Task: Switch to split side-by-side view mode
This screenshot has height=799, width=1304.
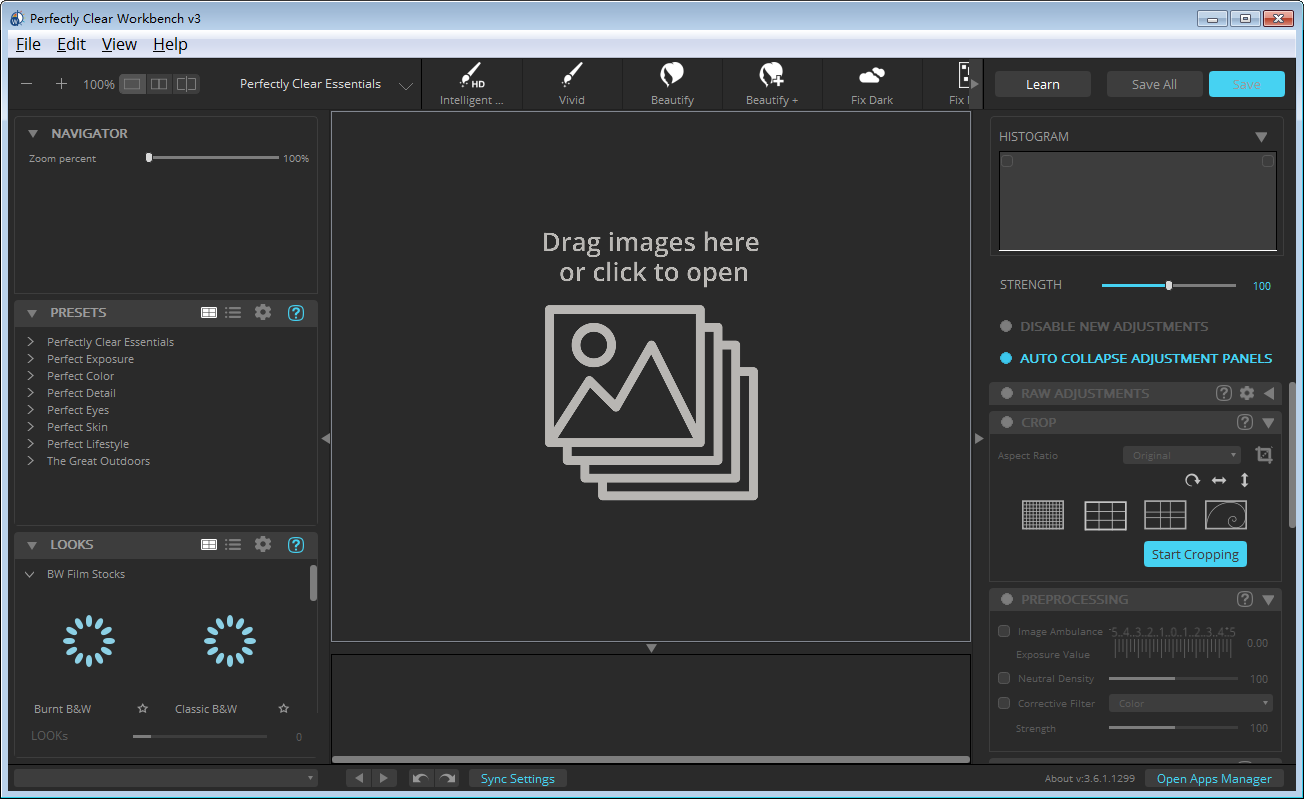Action: click(x=159, y=84)
